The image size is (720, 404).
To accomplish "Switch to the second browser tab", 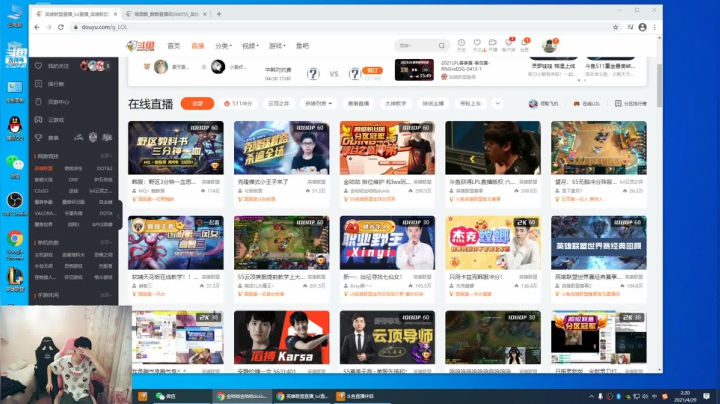I will click(x=166, y=14).
